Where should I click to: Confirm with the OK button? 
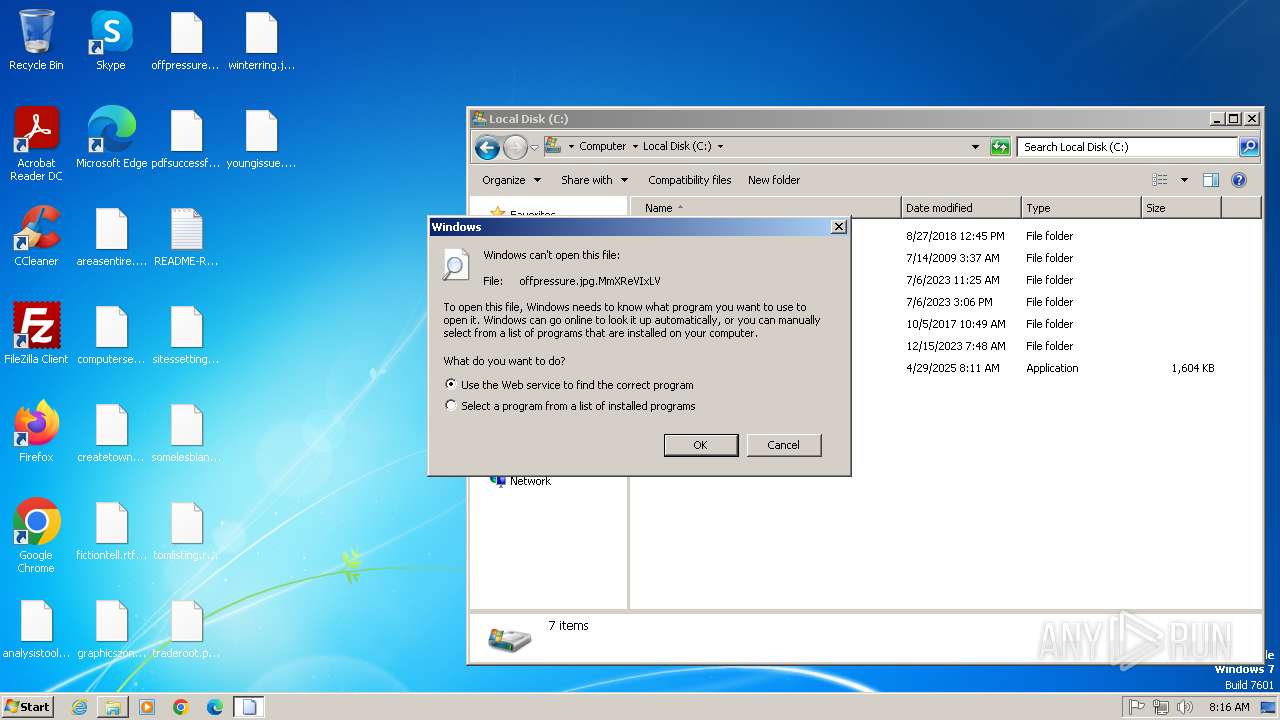(x=701, y=445)
